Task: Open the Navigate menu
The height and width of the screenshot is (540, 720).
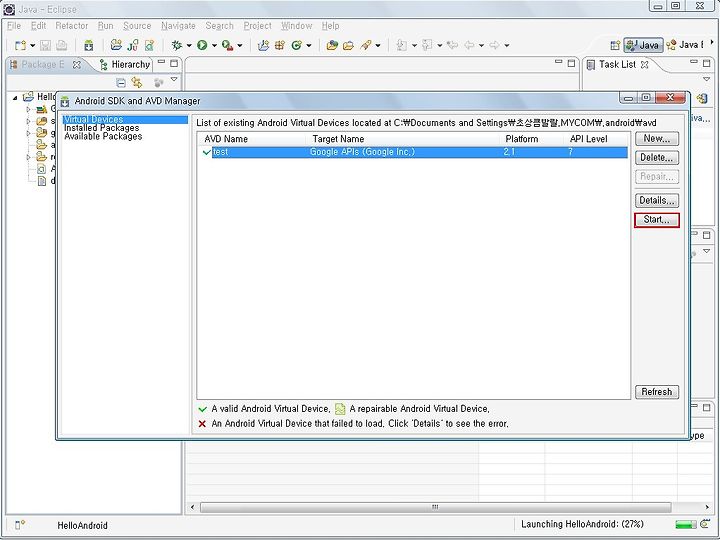Action: [178, 26]
